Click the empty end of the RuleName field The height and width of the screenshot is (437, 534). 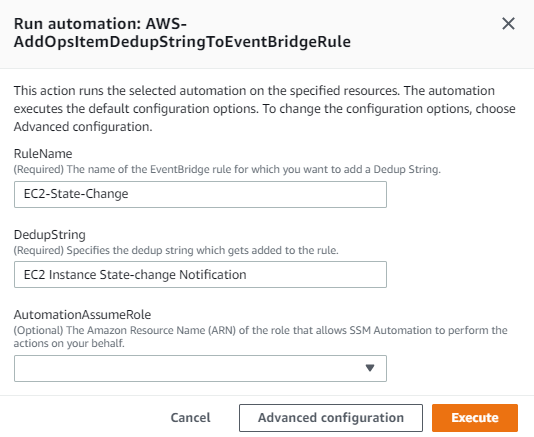click(x=257, y=194)
